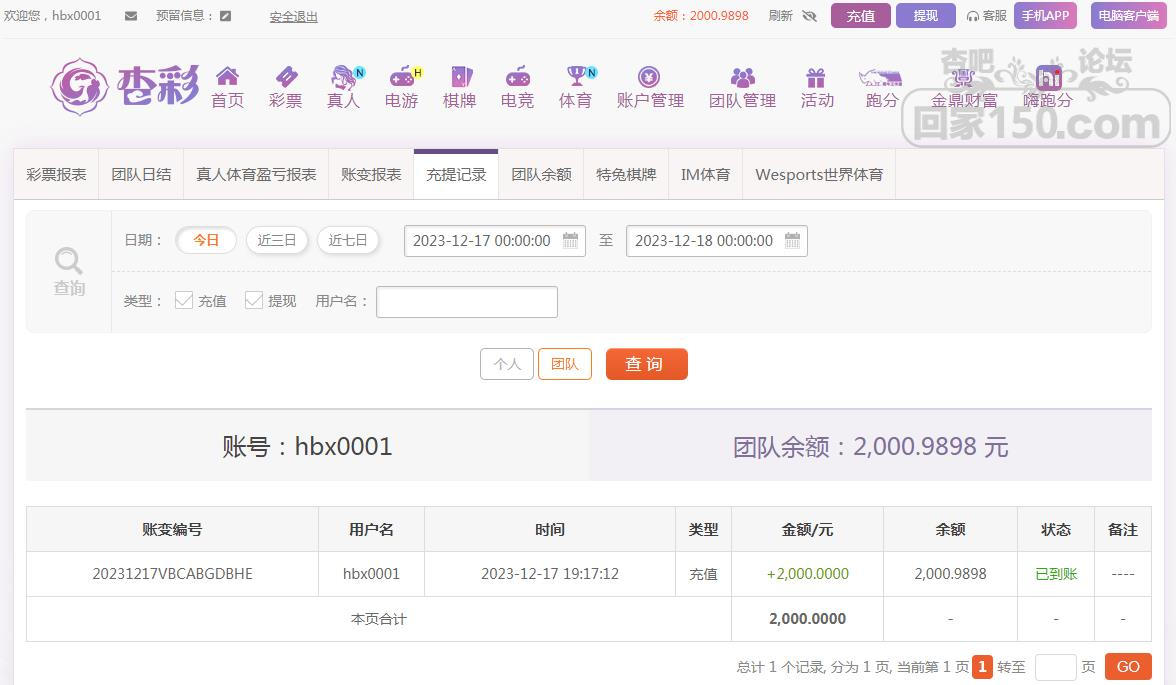Click the +2,000.0000 amount cell
Screen dimensions: 1176x685
[x=808, y=574]
